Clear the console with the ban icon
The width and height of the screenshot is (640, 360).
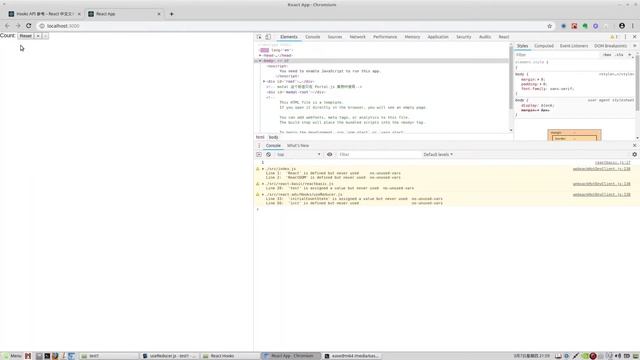268,155
